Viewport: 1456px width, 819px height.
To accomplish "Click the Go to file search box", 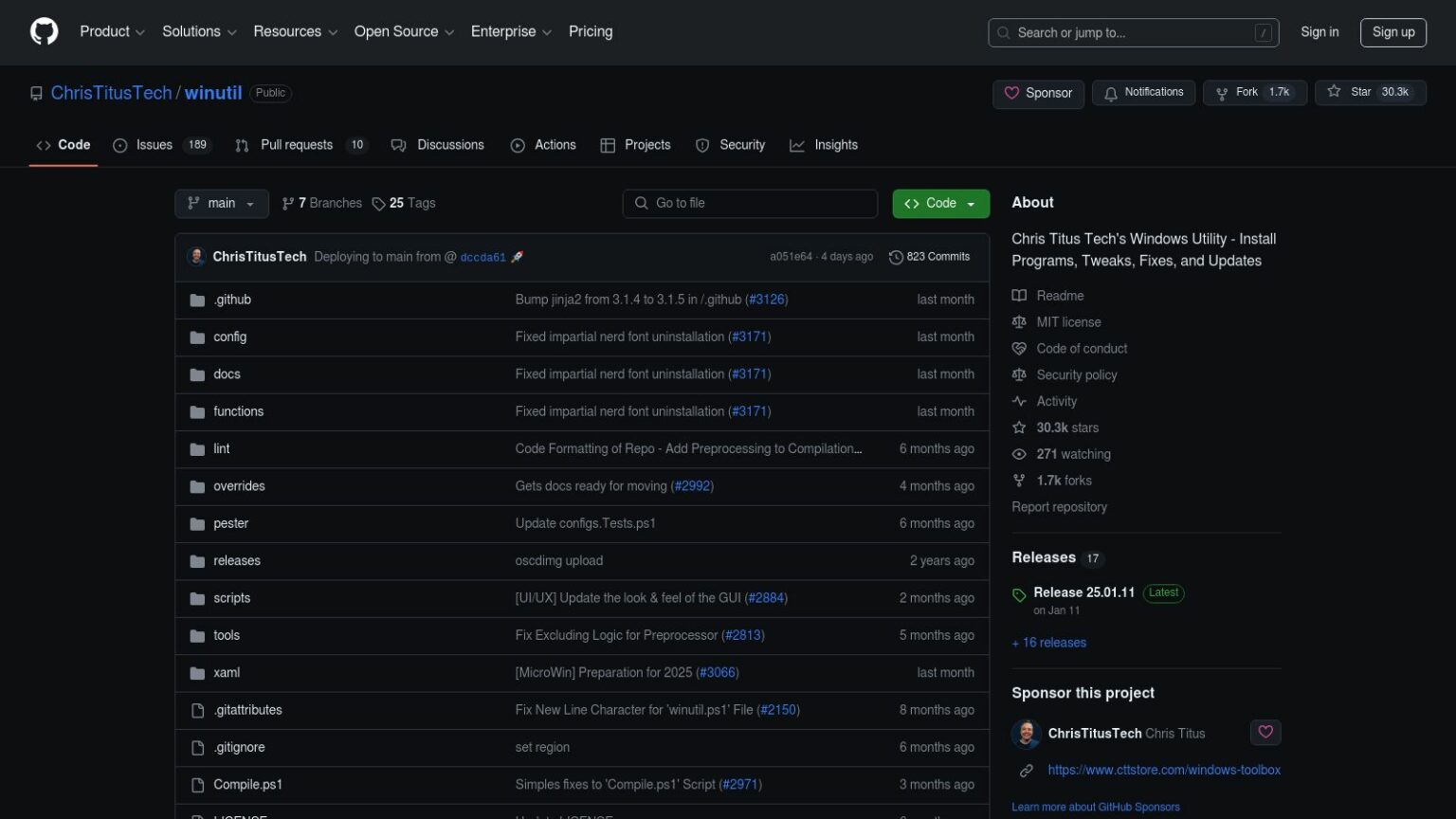I will click(750, 203).
